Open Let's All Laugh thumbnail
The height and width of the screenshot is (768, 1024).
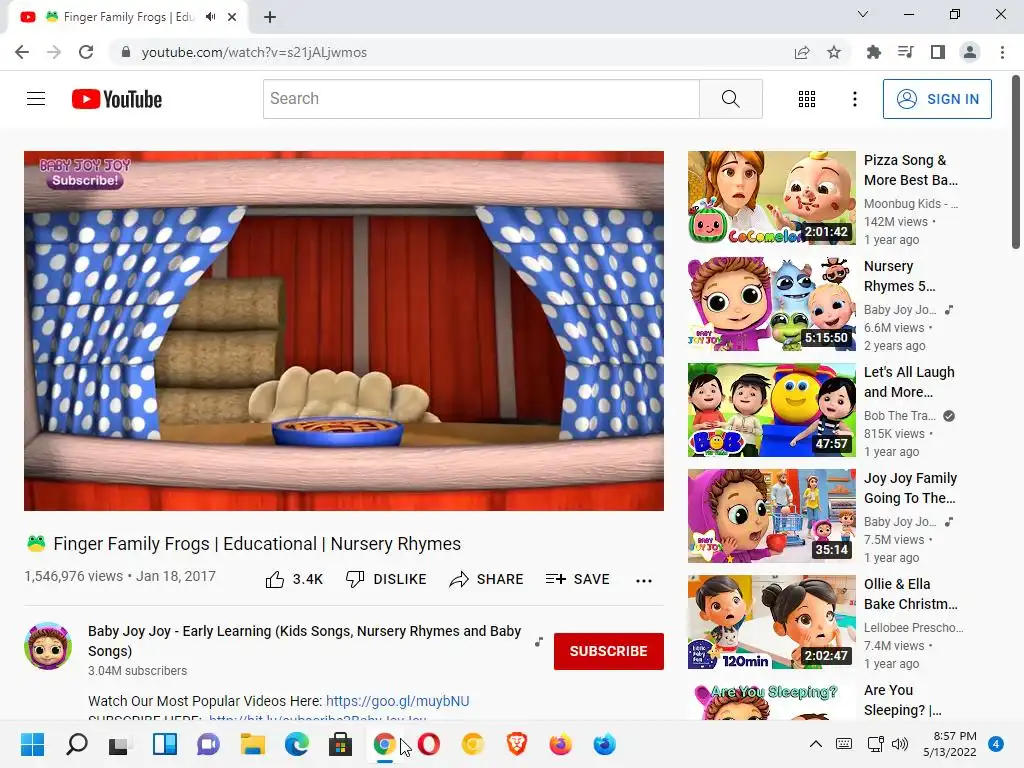[x=771, y=409]
